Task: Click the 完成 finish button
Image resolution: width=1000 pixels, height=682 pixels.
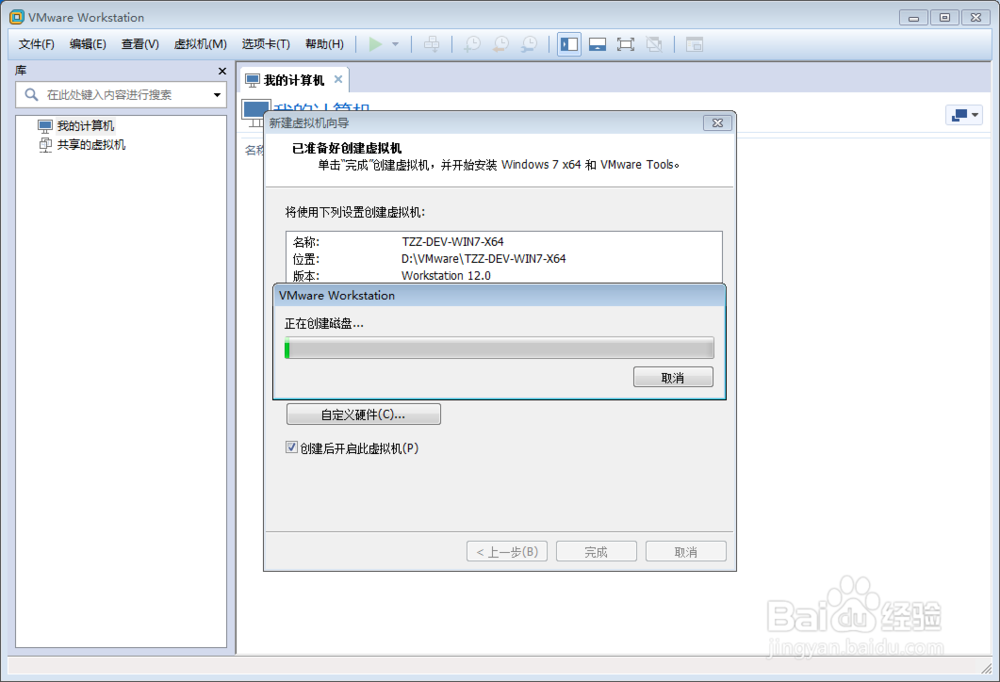Action: (x=596, y=551)
